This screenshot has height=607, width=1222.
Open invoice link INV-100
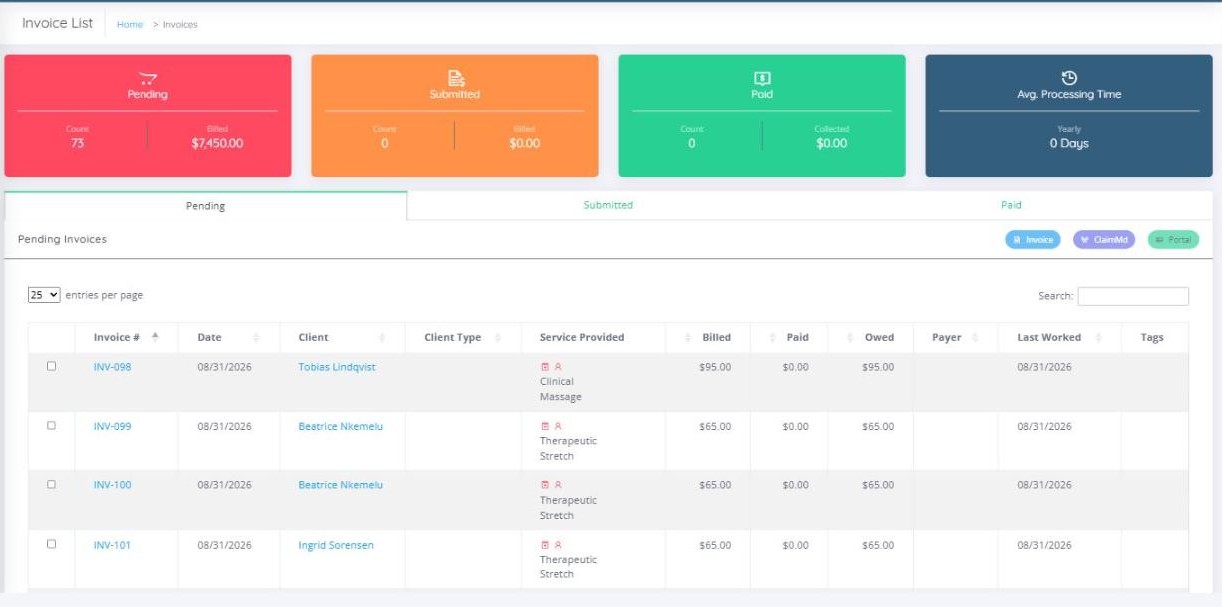pos(112,485)
